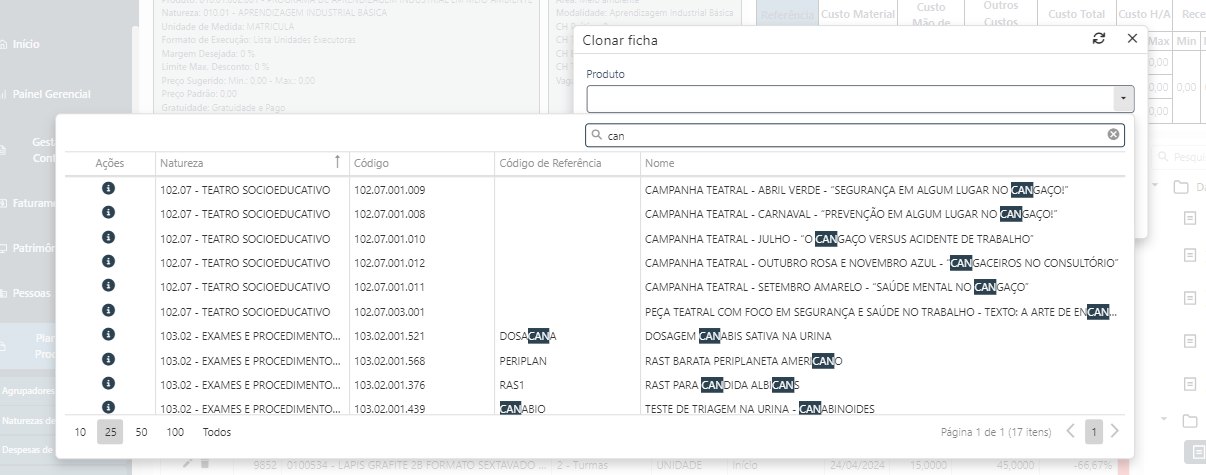Click info icon for row 102.07.003.001
This screenshot has height=475, width=1206.
[x=109, y=311]
